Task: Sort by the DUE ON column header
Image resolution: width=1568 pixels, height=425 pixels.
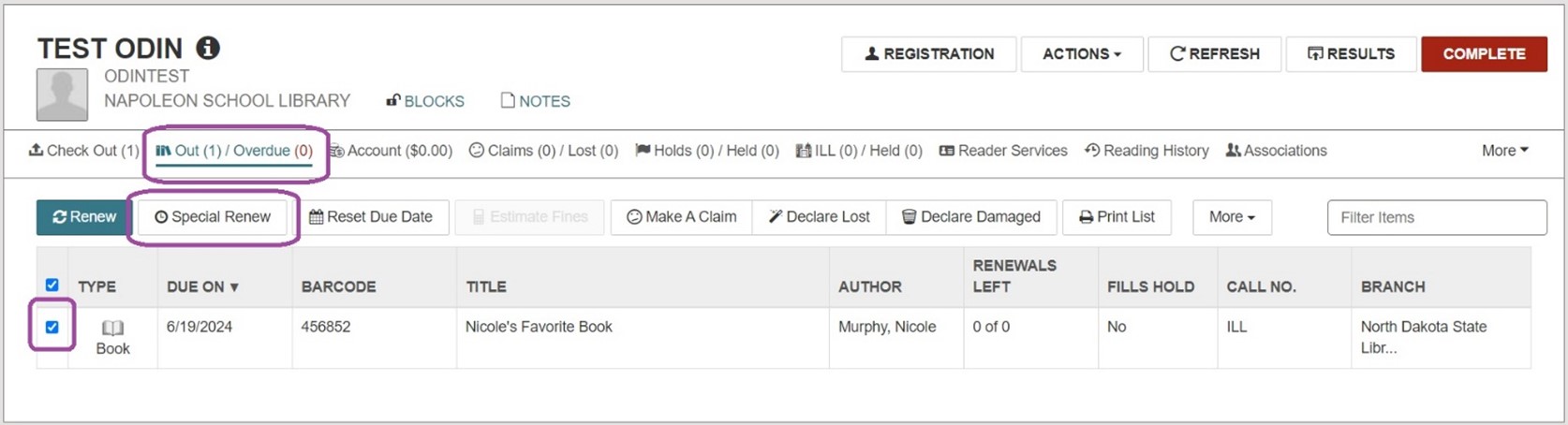Action: point(202,287)
